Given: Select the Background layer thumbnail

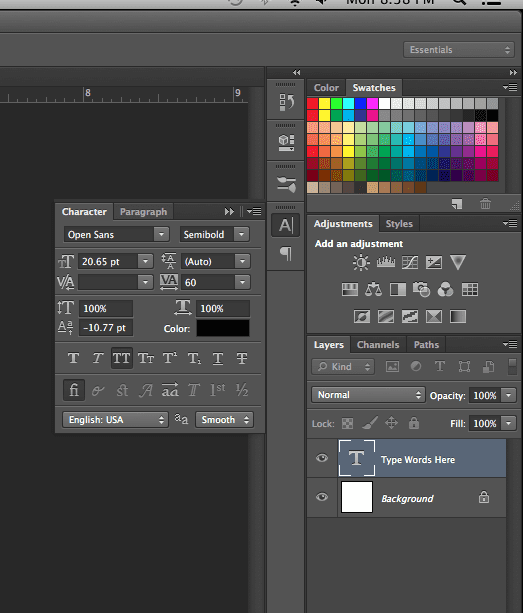Looking at the screenshot, I should (x=357, y=497).
